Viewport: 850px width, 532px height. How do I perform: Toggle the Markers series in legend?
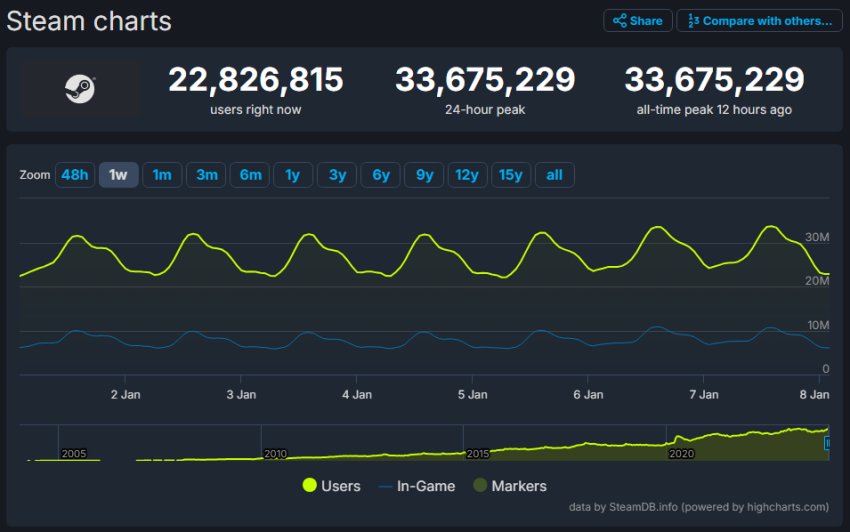pos(510,486)
